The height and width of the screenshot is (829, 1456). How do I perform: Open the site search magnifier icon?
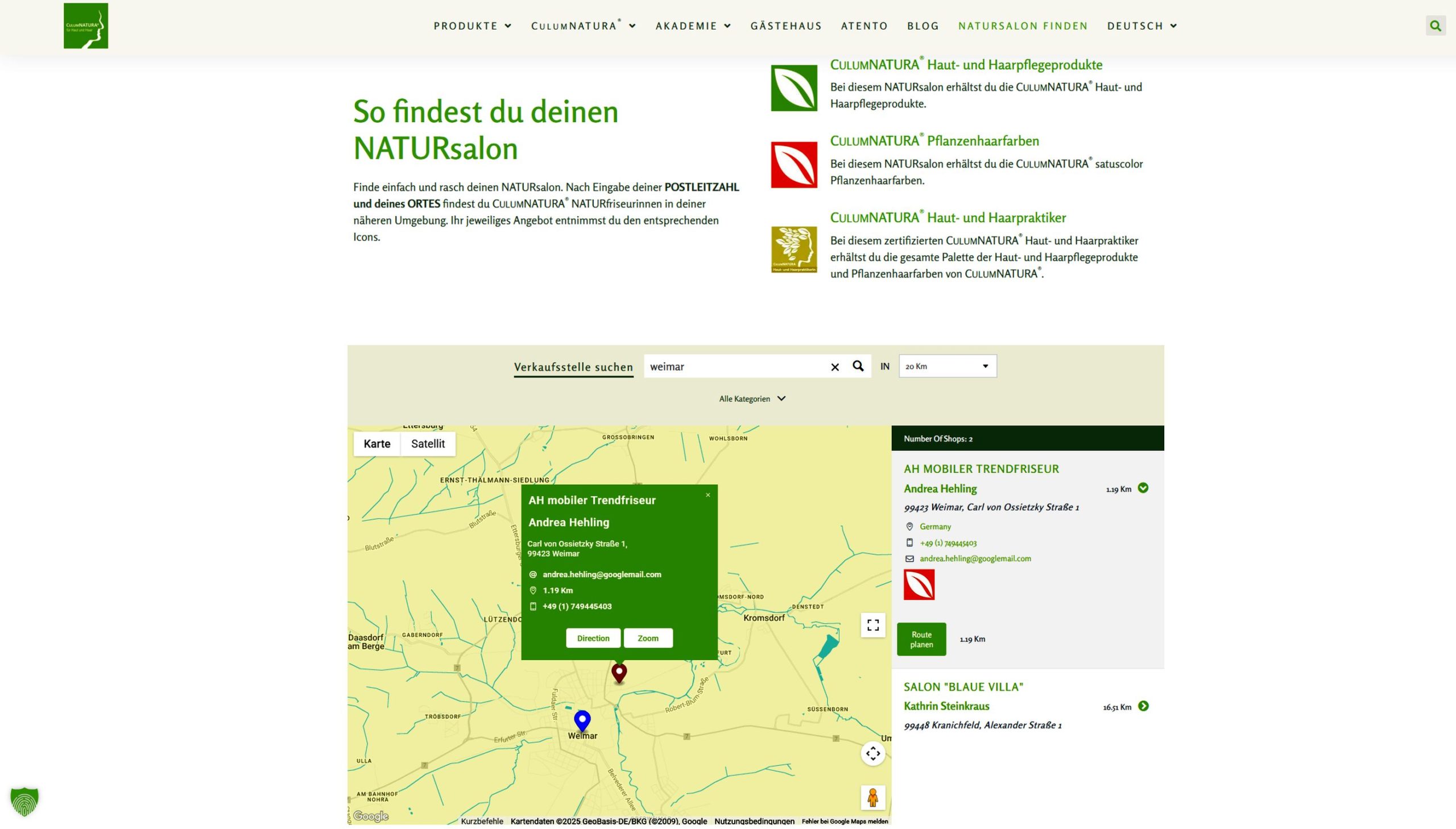tap(1435, 26)
